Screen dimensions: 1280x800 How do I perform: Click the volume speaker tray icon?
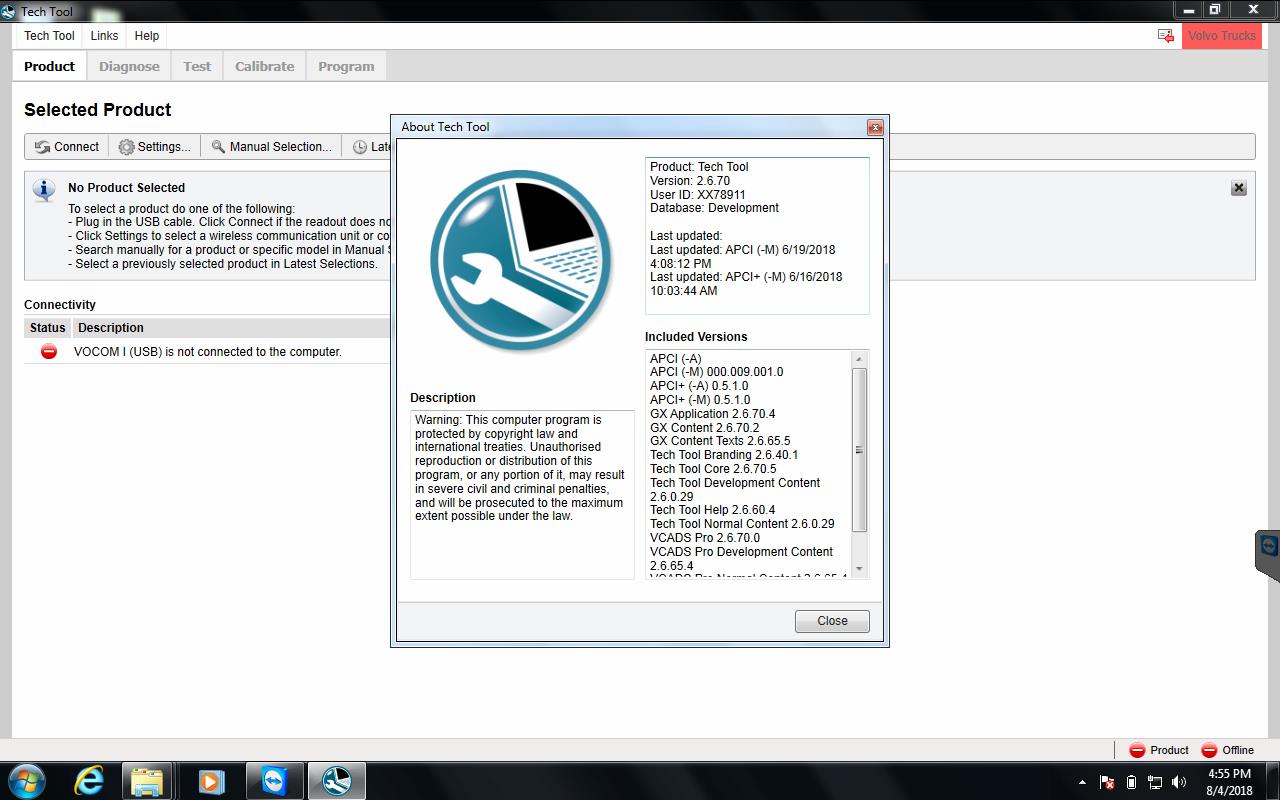1179,782
